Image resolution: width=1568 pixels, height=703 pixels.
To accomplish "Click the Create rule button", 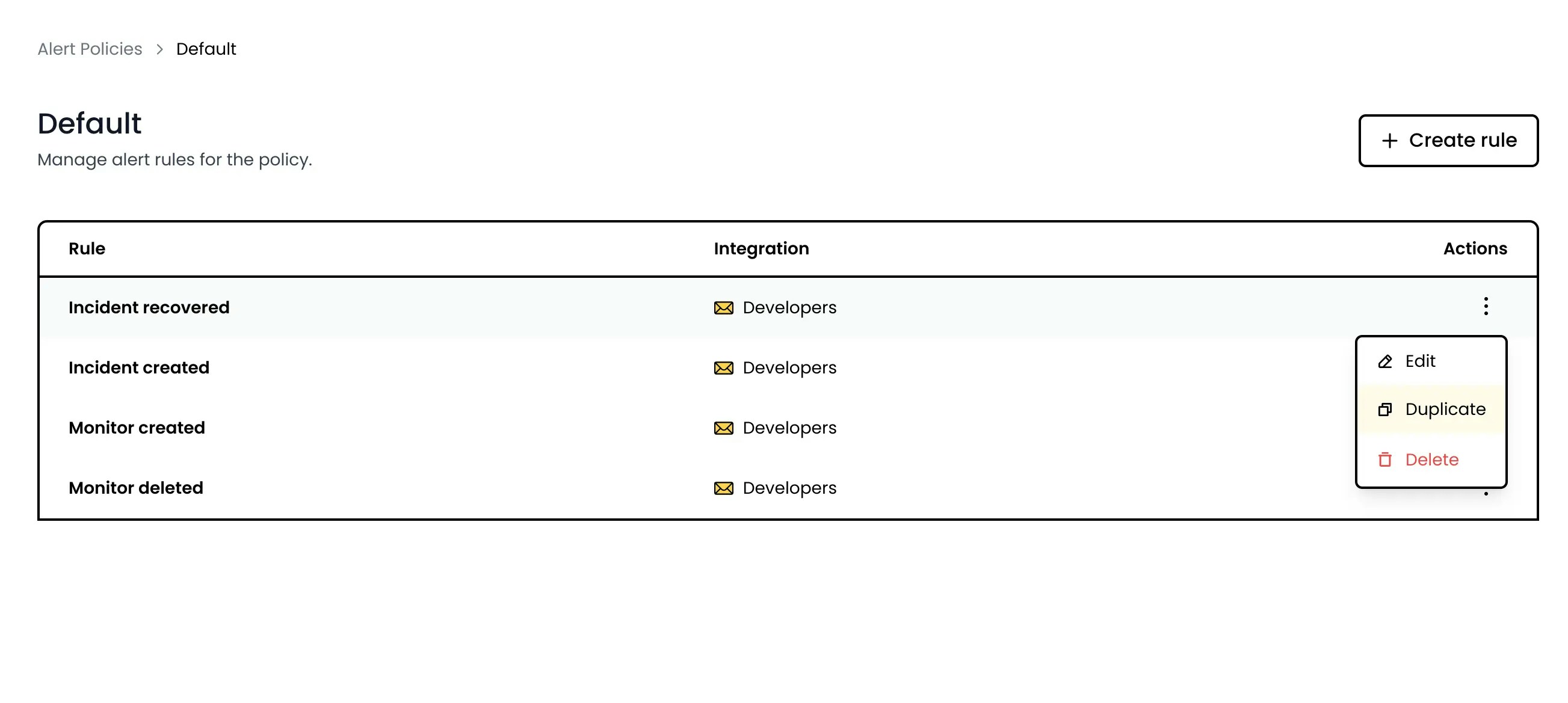I will 1448,141.
